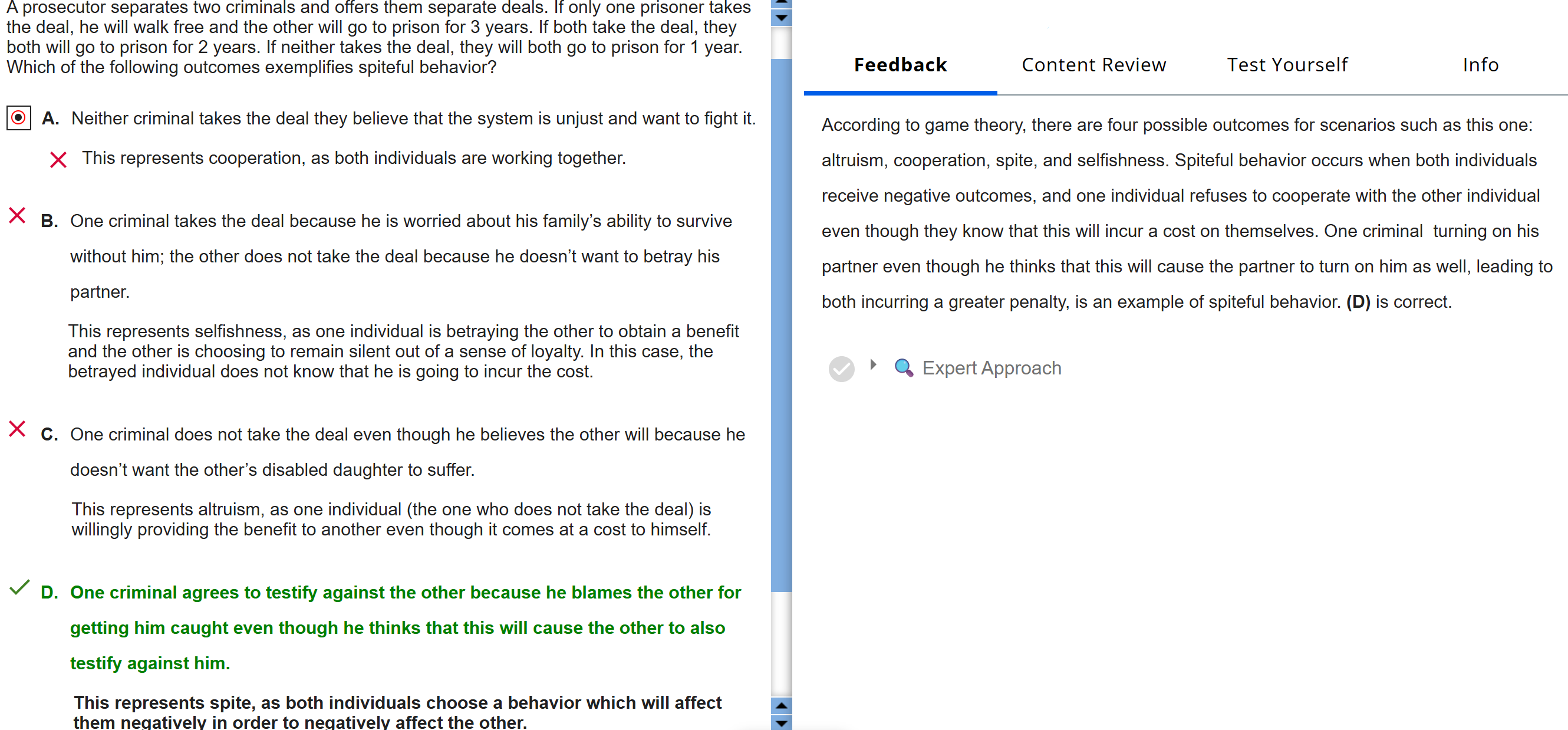1568x730 pixels.
Task: Click red X under answer A explanation
Action: tap(58, 160)
